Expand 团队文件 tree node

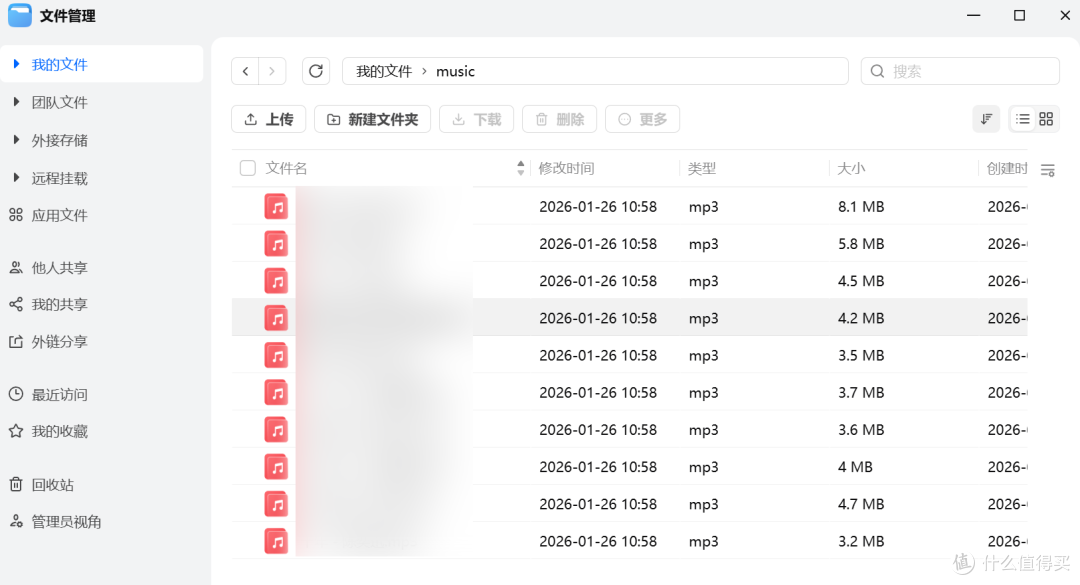coord(17,102)
